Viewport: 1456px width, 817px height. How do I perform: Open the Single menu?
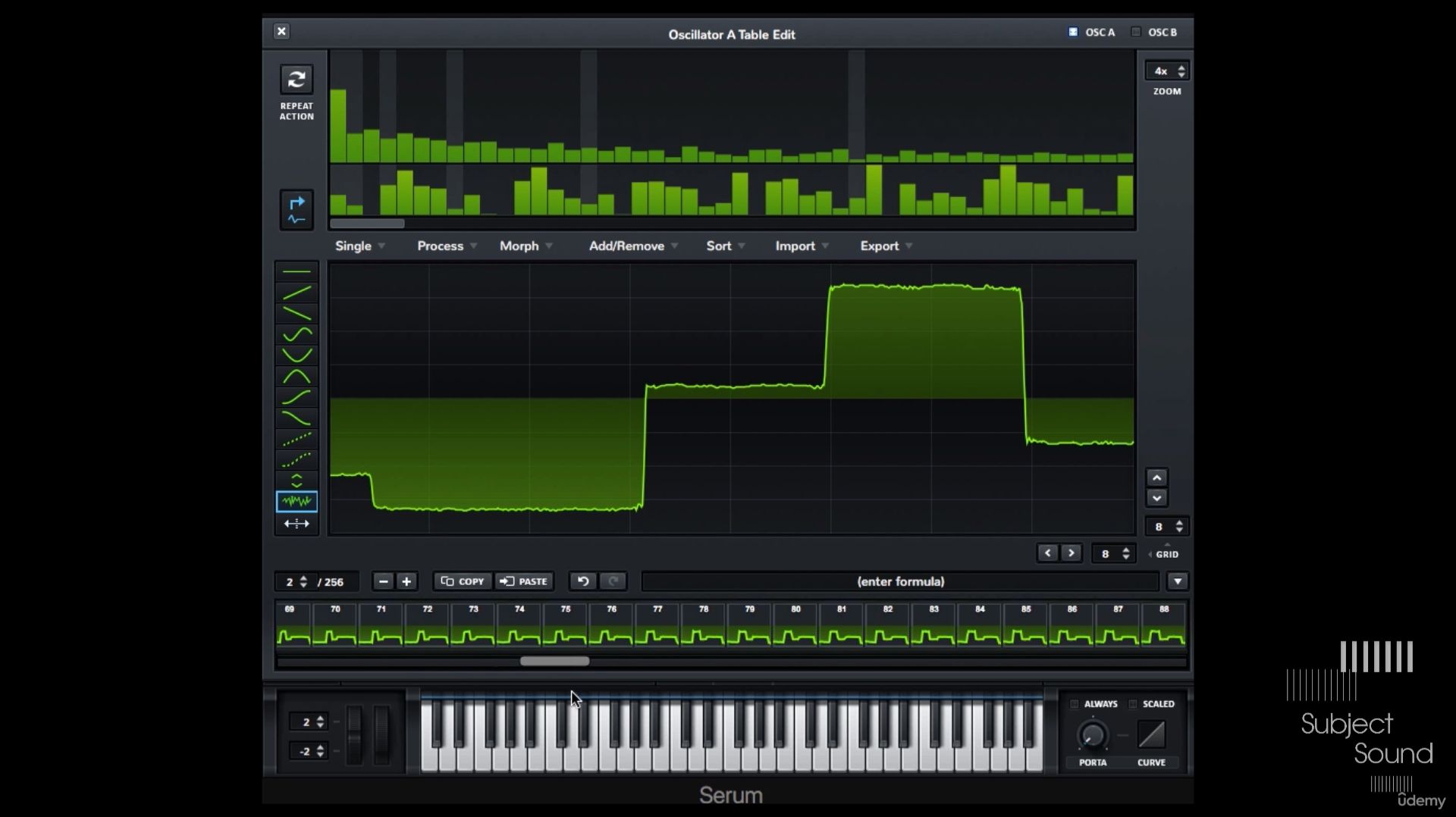[x=360, y=246]
